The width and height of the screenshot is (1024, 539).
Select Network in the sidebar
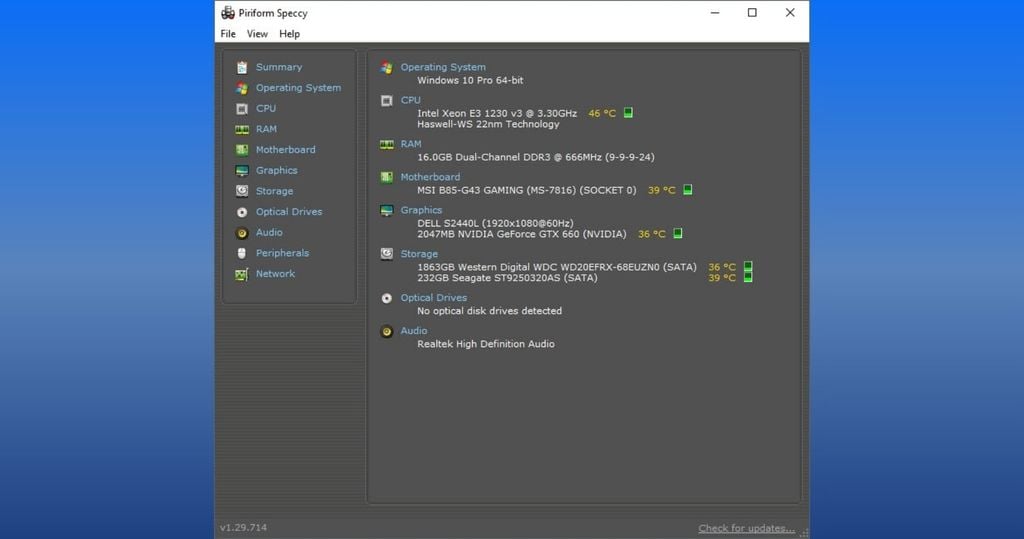click(276, 274)
